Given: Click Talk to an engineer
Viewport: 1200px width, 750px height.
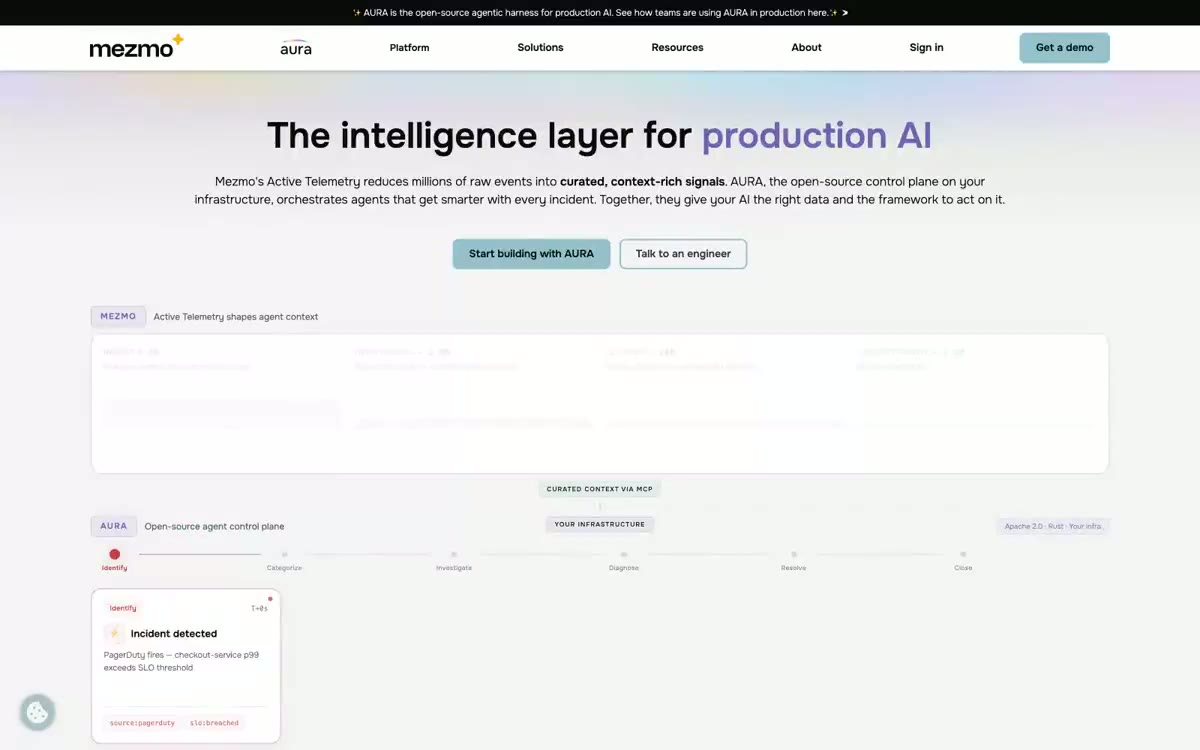Looking at the screenshot, I should point(683,254).
